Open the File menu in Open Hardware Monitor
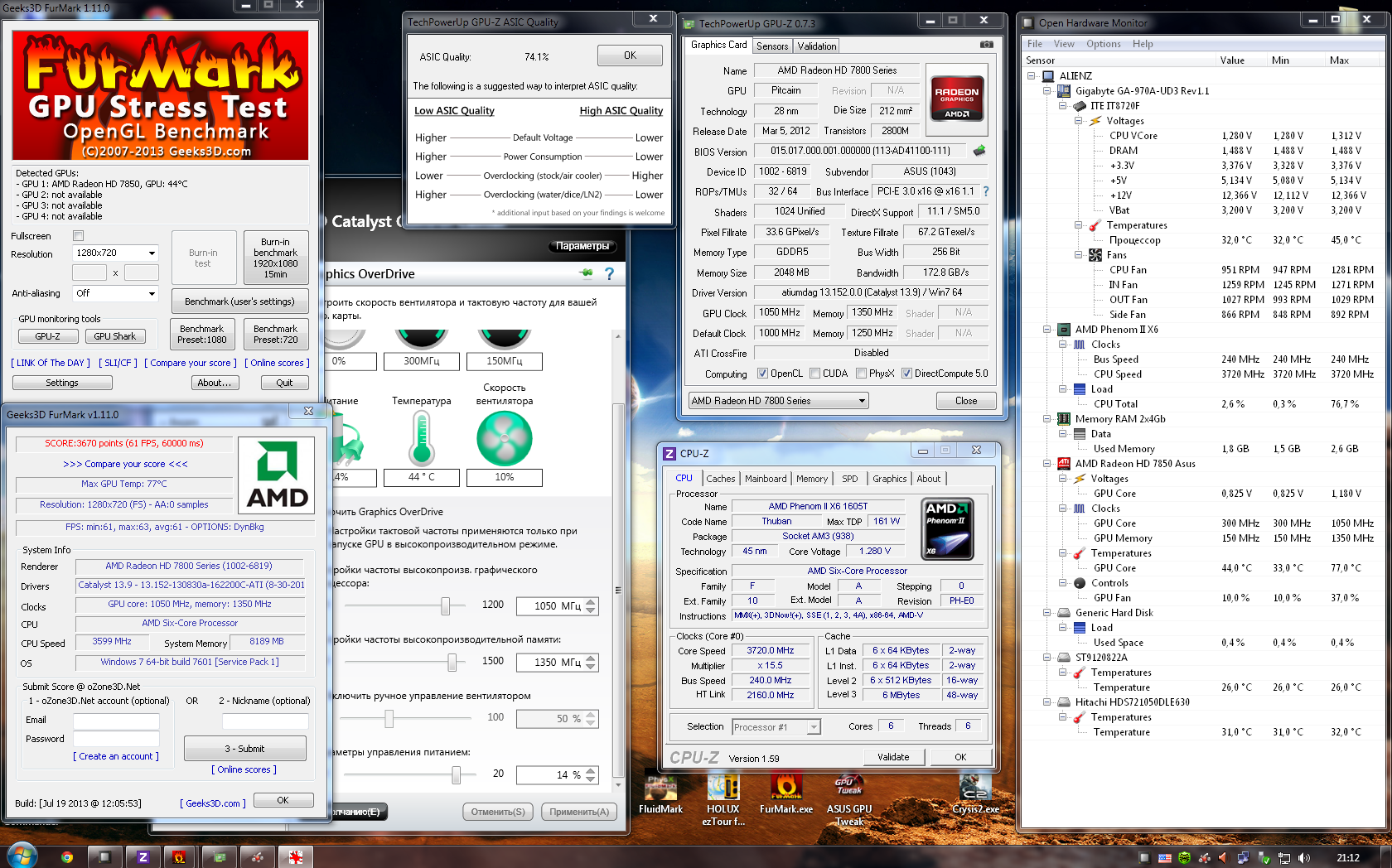 point(1035,44)
